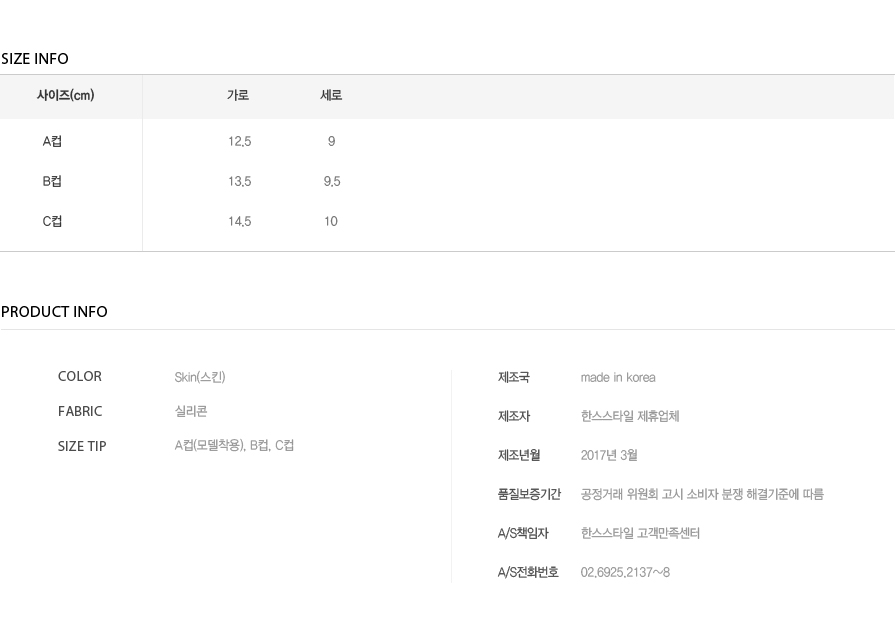Click the 한스스타일 고객만족센터 text

click(640, 534)
